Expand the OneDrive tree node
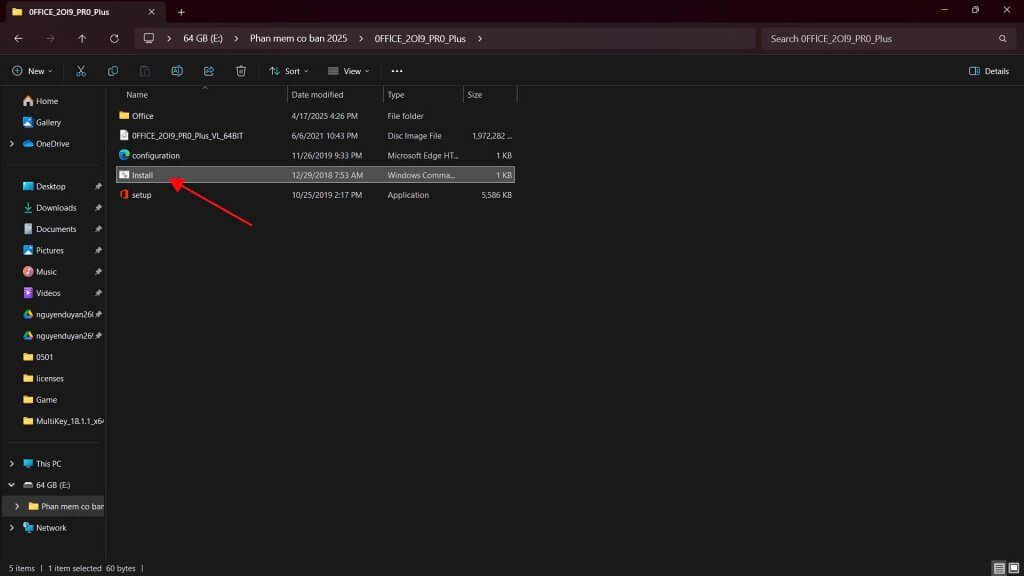 (x=12, y=144)
